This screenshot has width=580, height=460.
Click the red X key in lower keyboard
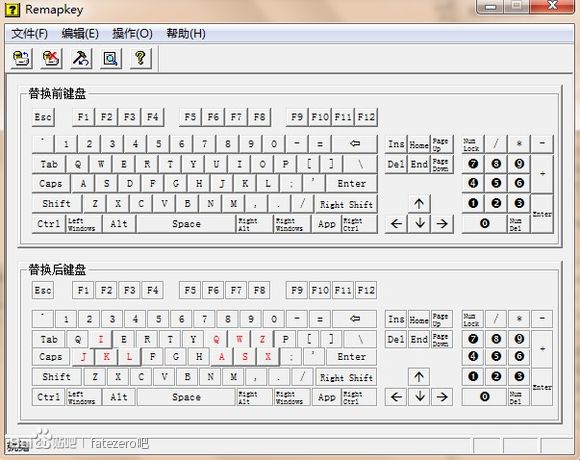268,357
